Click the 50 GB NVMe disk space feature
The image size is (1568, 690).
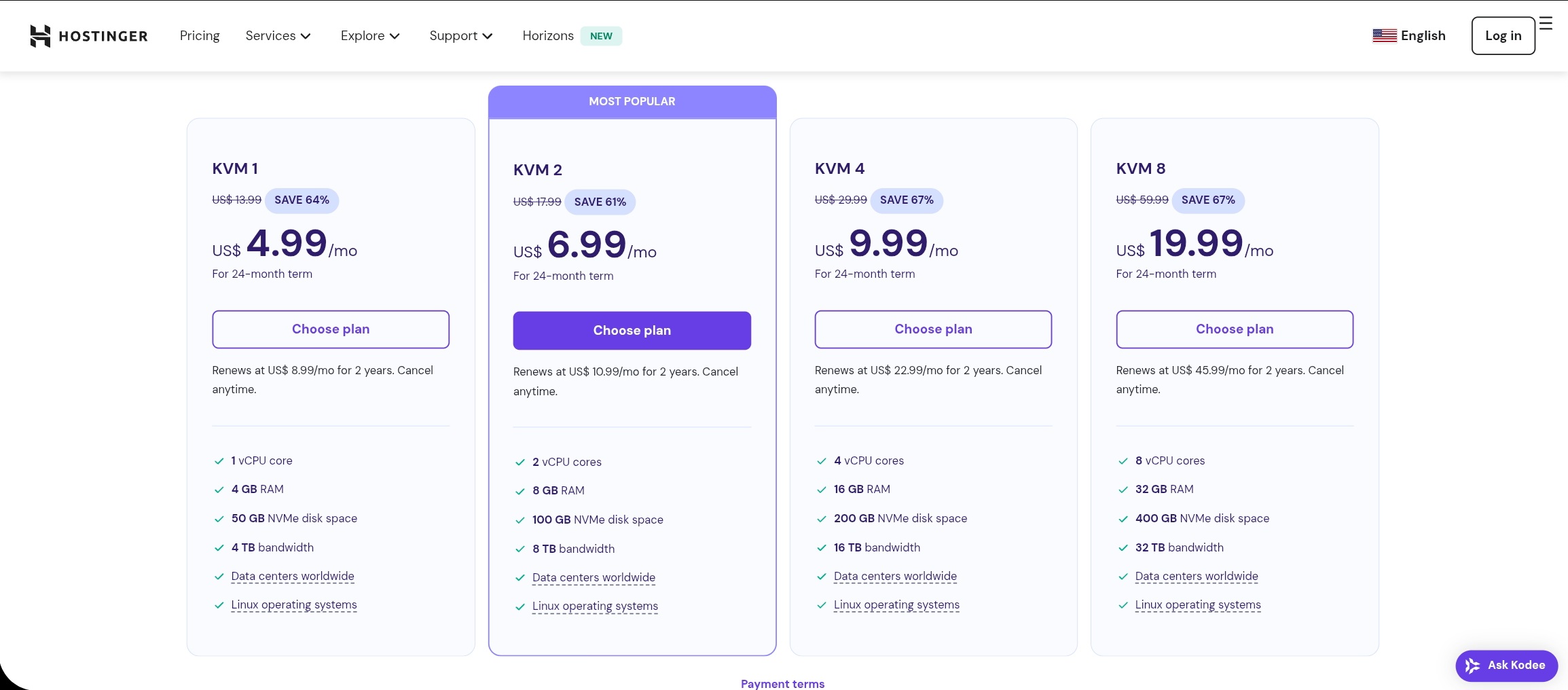click(294, 519)
